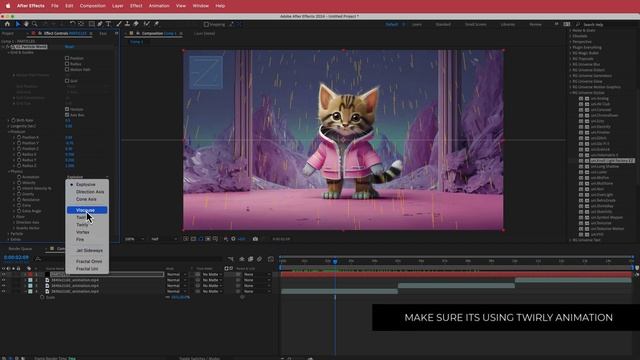Open the viewer magnification dropdown
Screen dimensions: 640x360
[135, 239]
